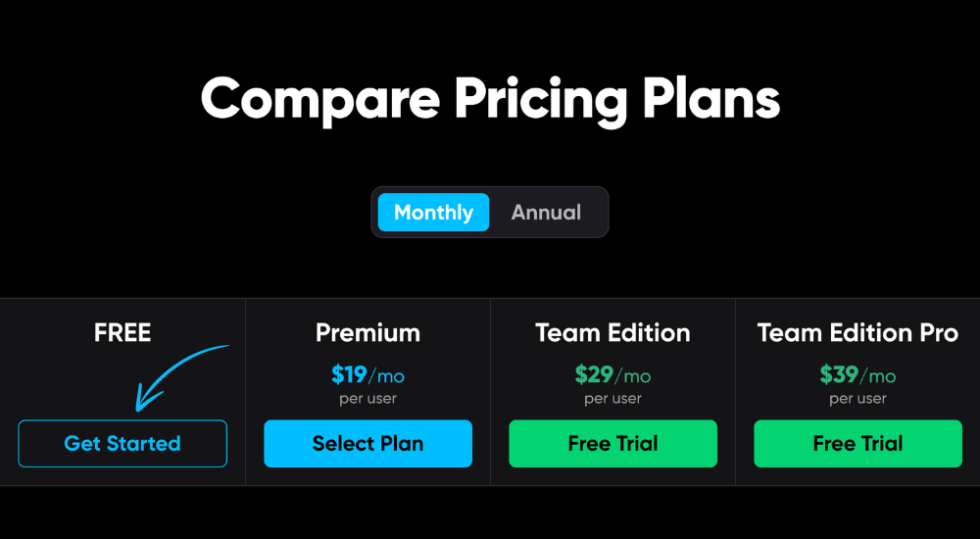Screen dimensions: 980x539
Task: Click the Team Edition plan title
Action: [613, 333]
